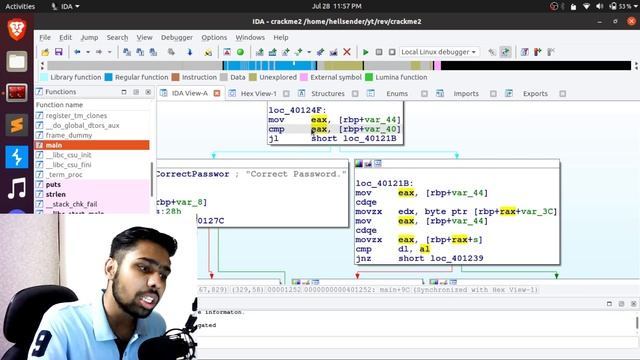Viewport: 640px width, 360px height.
Task: Close the IDA View-A tab
Action: pyautogui.click(x=217, y=93)
